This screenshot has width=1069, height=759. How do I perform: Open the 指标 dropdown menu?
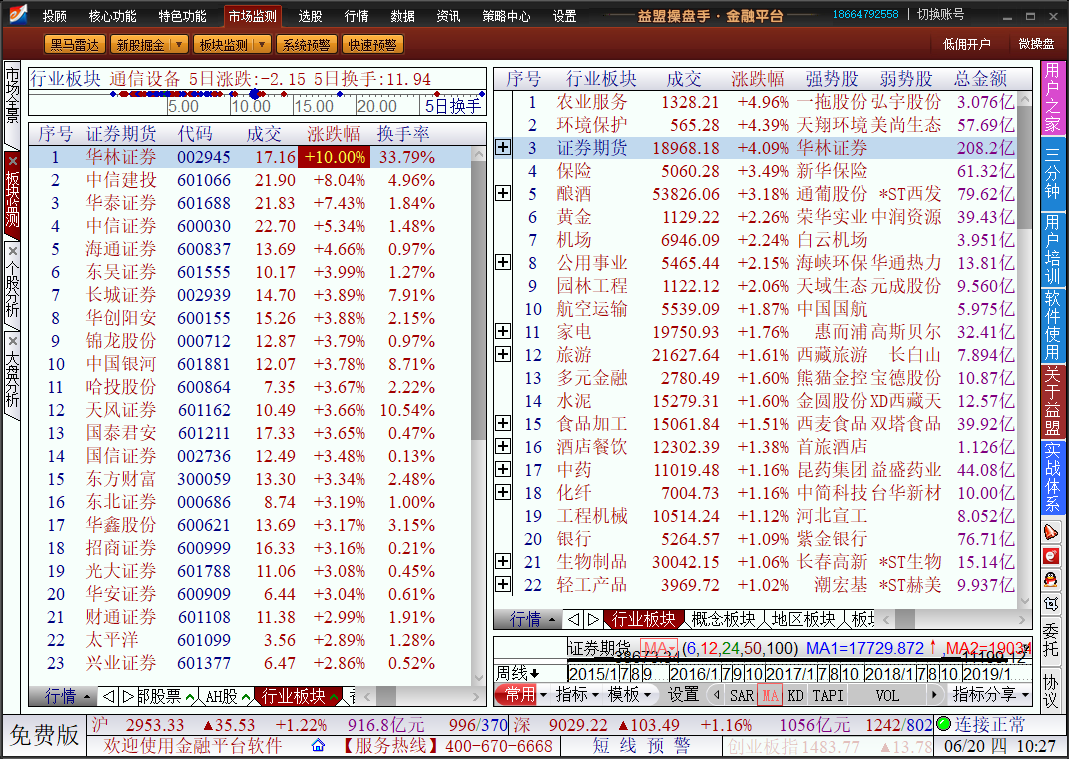(577, 695)
